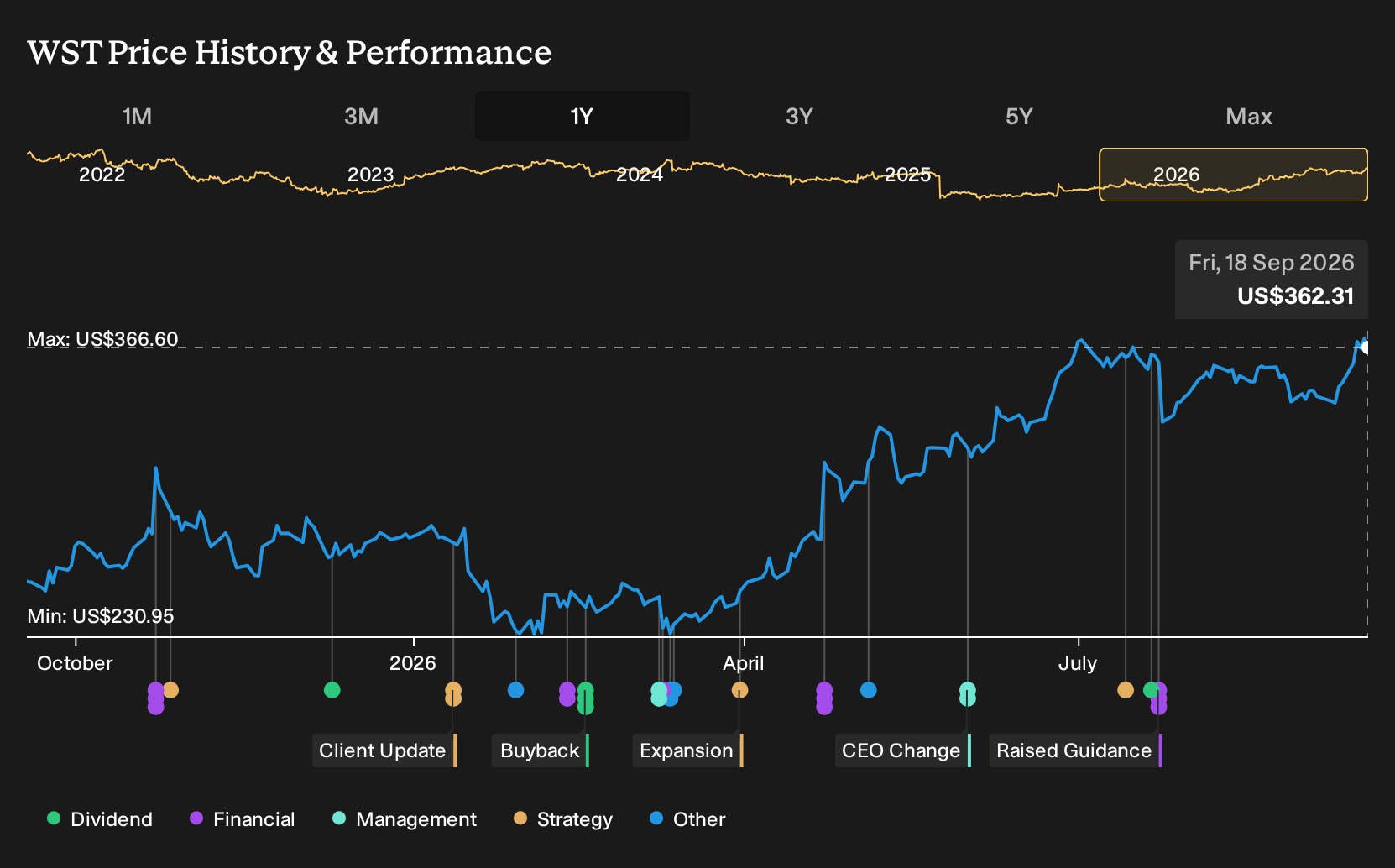
Task: Switch to the 3Y time range
Action: 799,116
